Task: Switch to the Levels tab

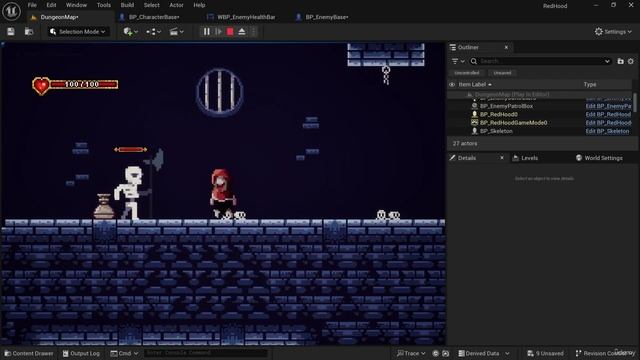Action: tap(529, 158)
